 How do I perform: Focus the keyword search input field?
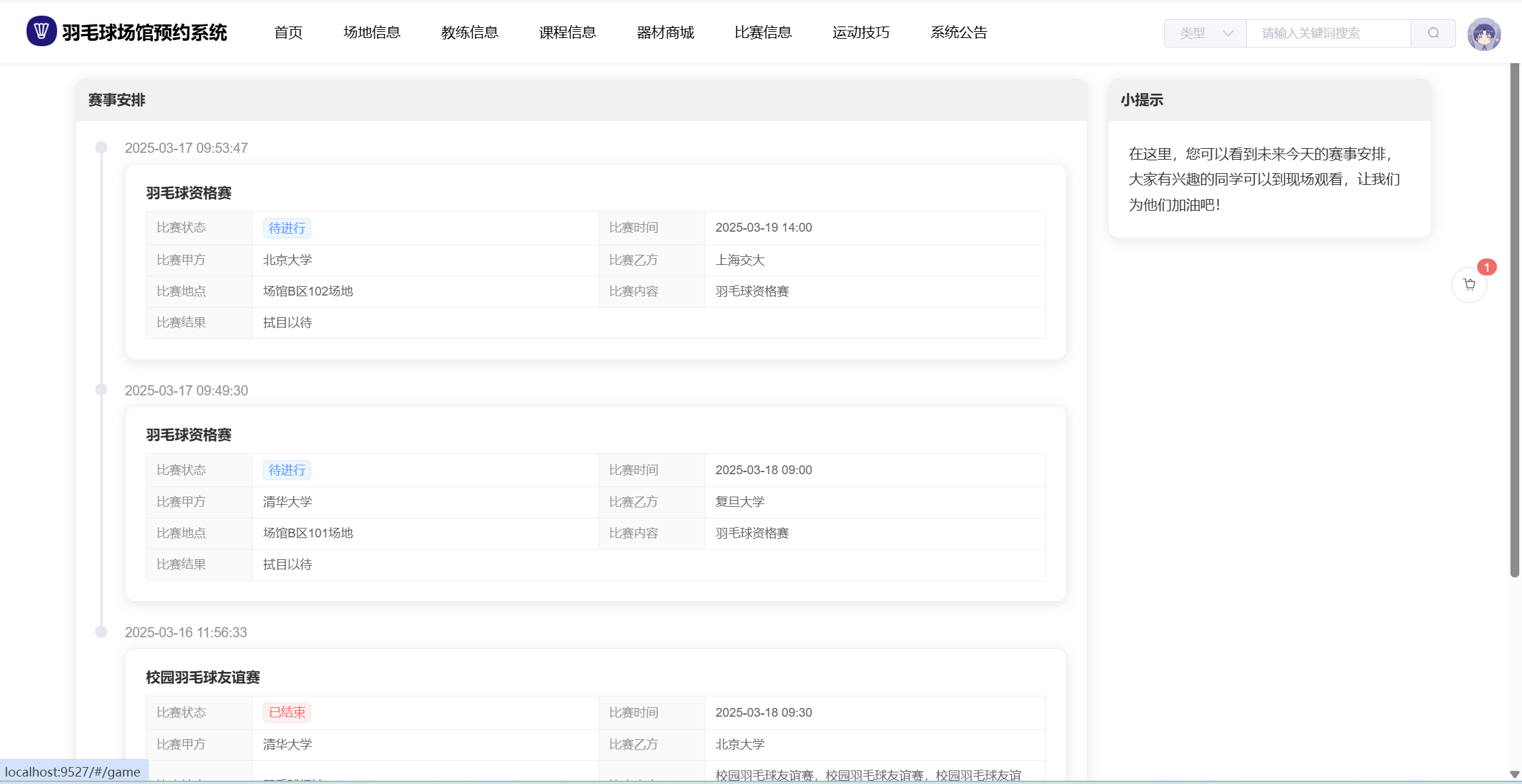1328,33
